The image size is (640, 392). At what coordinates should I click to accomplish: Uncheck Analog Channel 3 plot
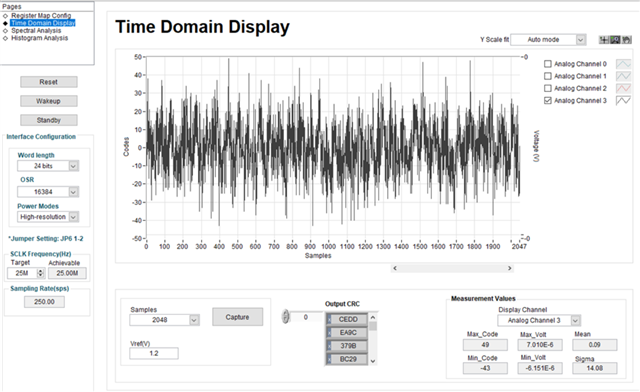[x=548, y=100]
